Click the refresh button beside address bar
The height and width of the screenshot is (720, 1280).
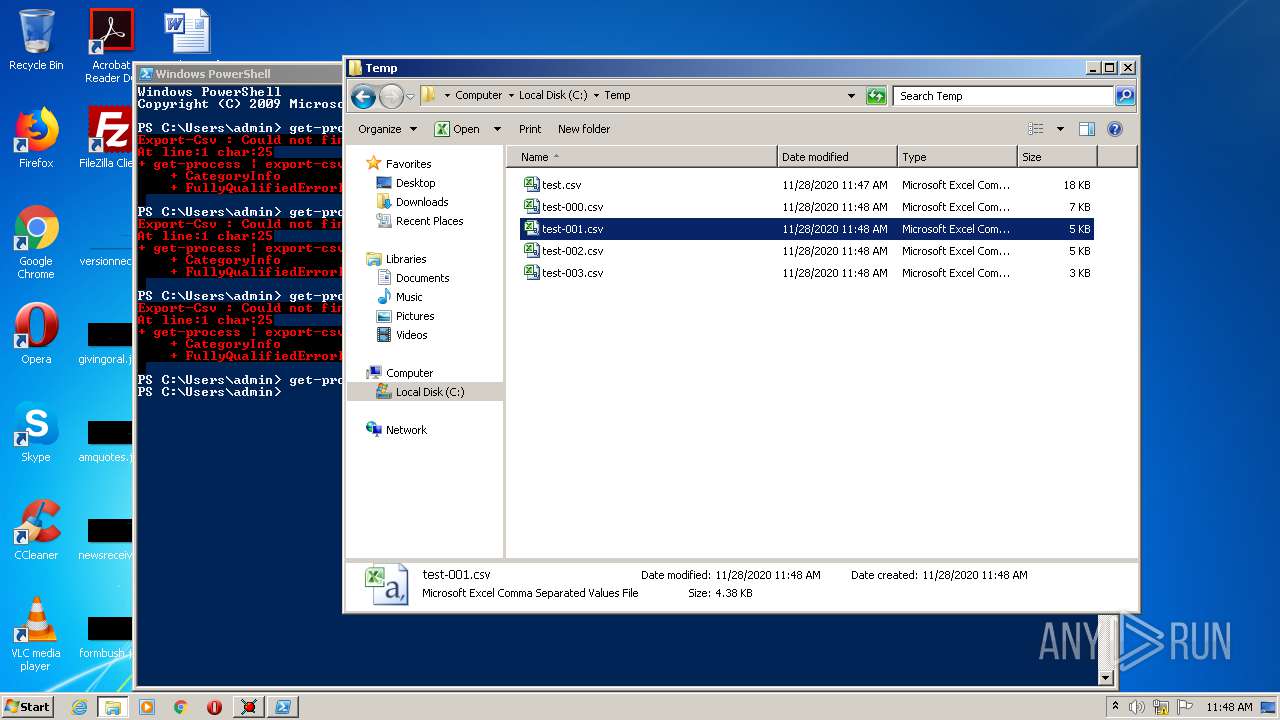pyautogui.click(x=876, y=96)
